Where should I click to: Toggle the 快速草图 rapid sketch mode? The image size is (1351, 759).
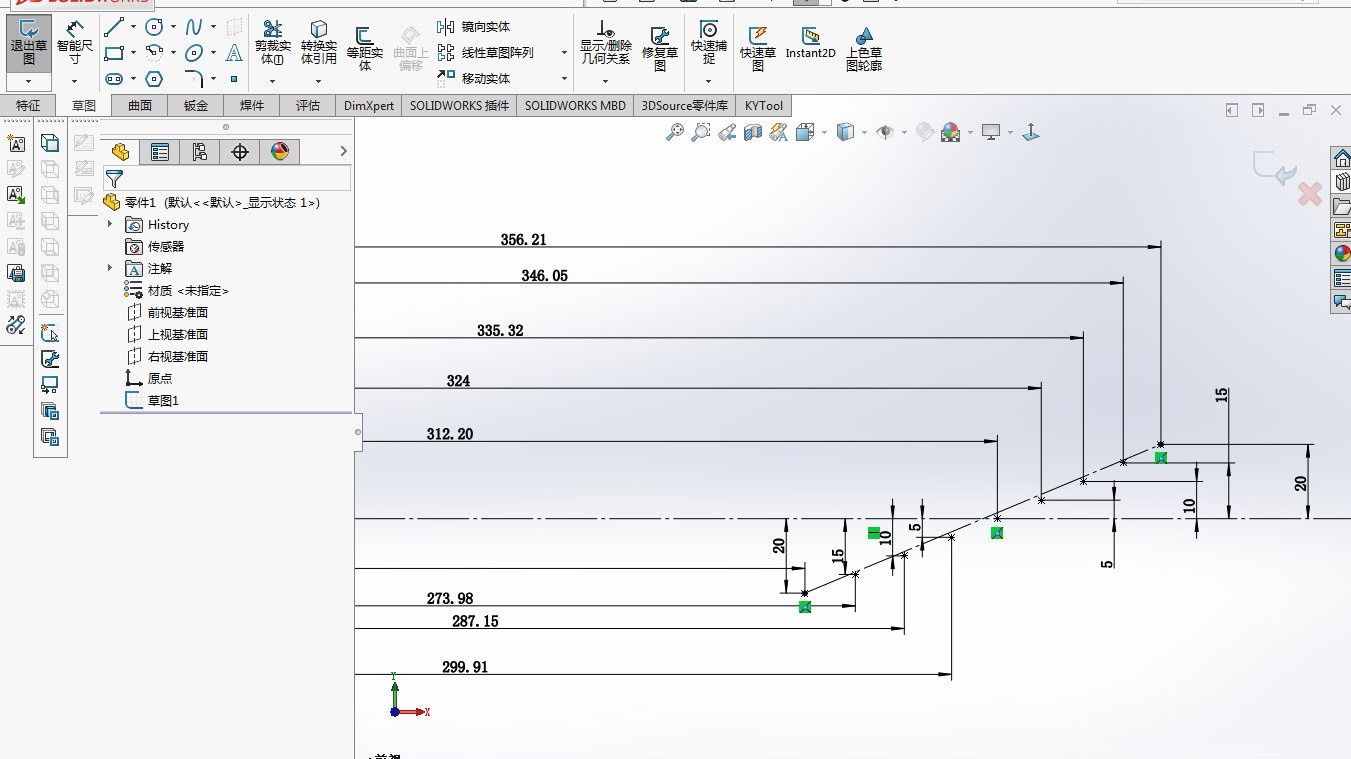click(758, 46)
